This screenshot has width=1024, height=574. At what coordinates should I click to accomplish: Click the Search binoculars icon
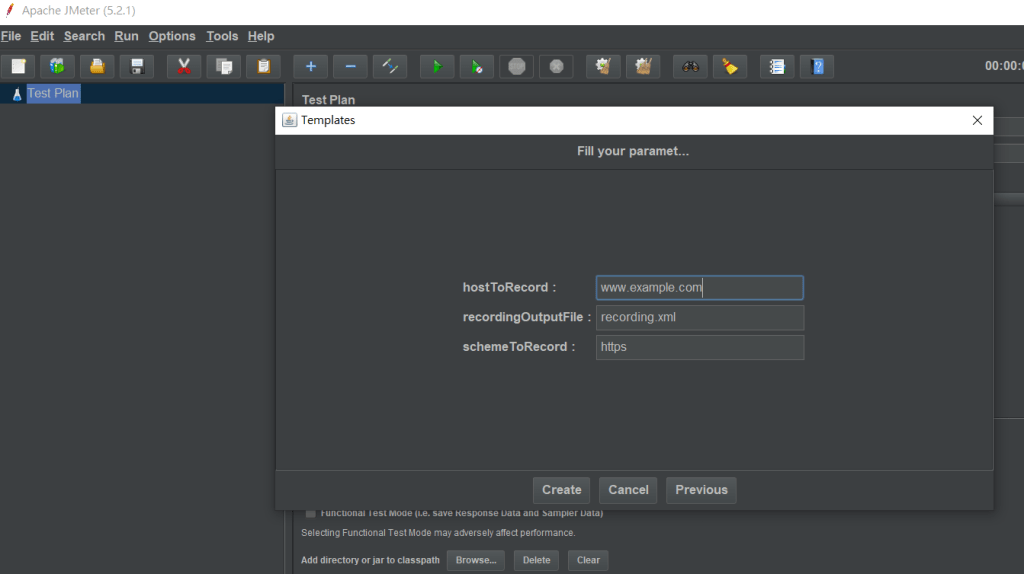690,67
